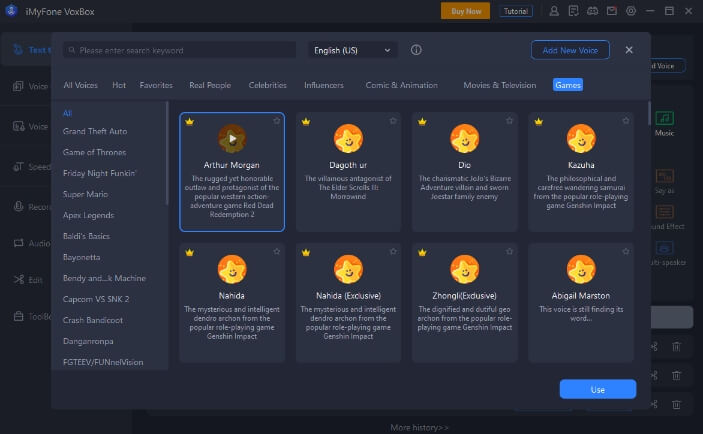The height and width of the screenshot is (434, 703).
Task: Click the search keyword input field
Action: tap(179, 50)
